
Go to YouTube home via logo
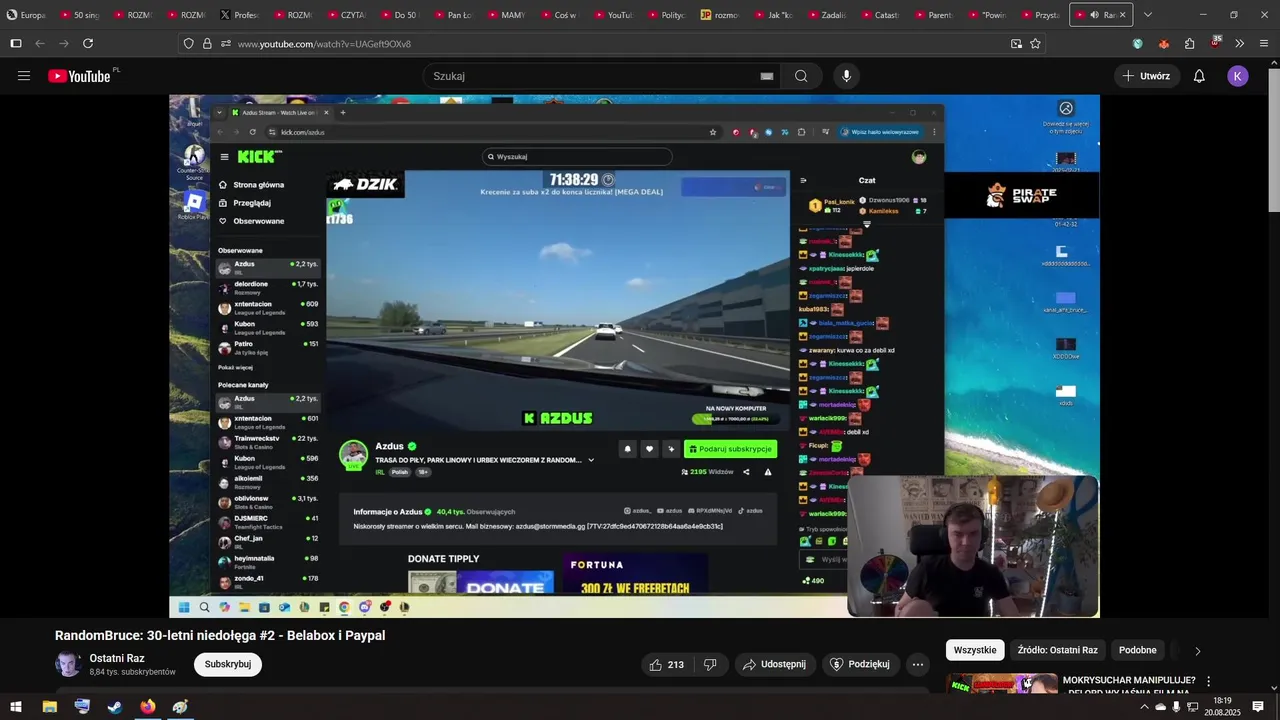click(79, 76)
